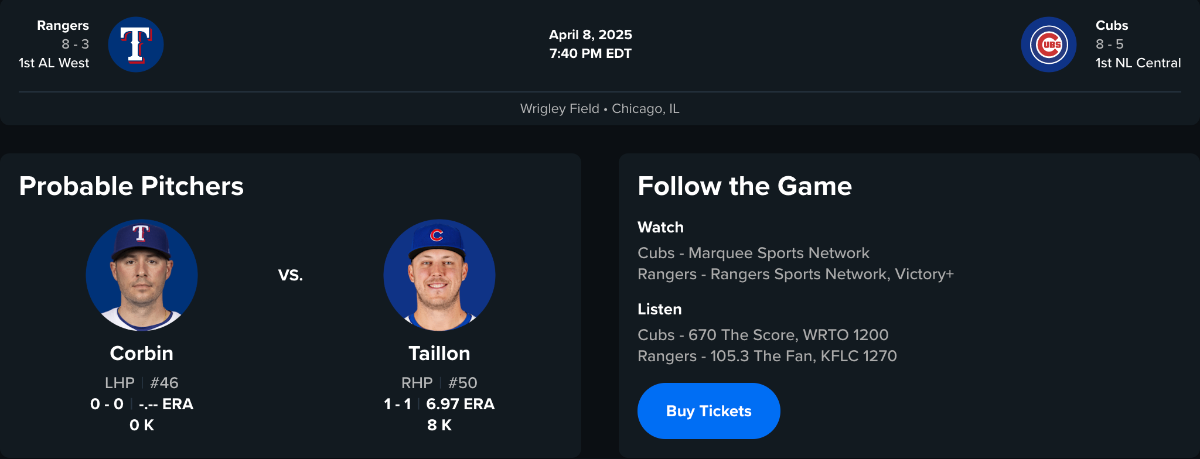Viewport: 1200px width, 459px height.
Task: Open Taillon's pitcher headshot photo
Action: pos(439,275)
